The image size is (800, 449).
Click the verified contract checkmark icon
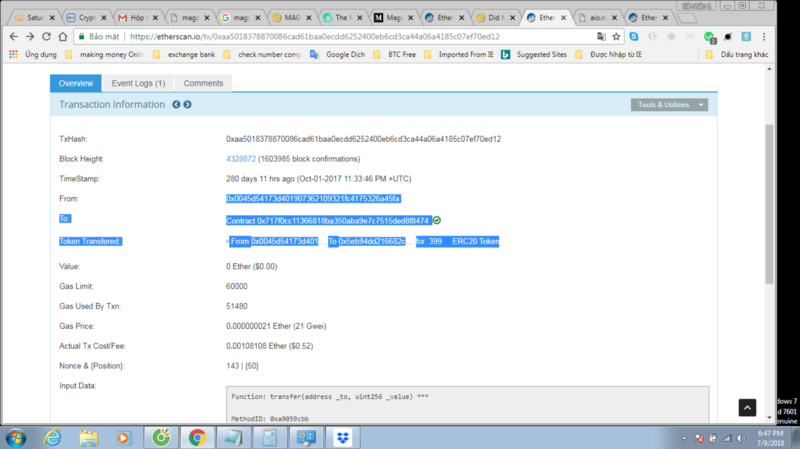coord(437,220)
